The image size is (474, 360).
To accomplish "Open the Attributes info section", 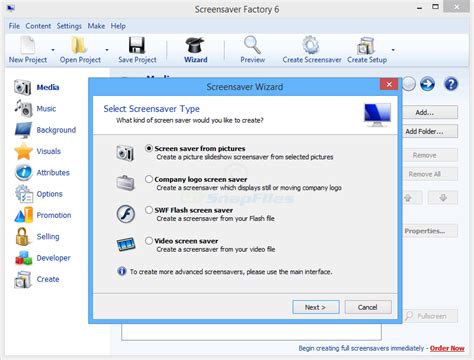I will coord(42,173).
